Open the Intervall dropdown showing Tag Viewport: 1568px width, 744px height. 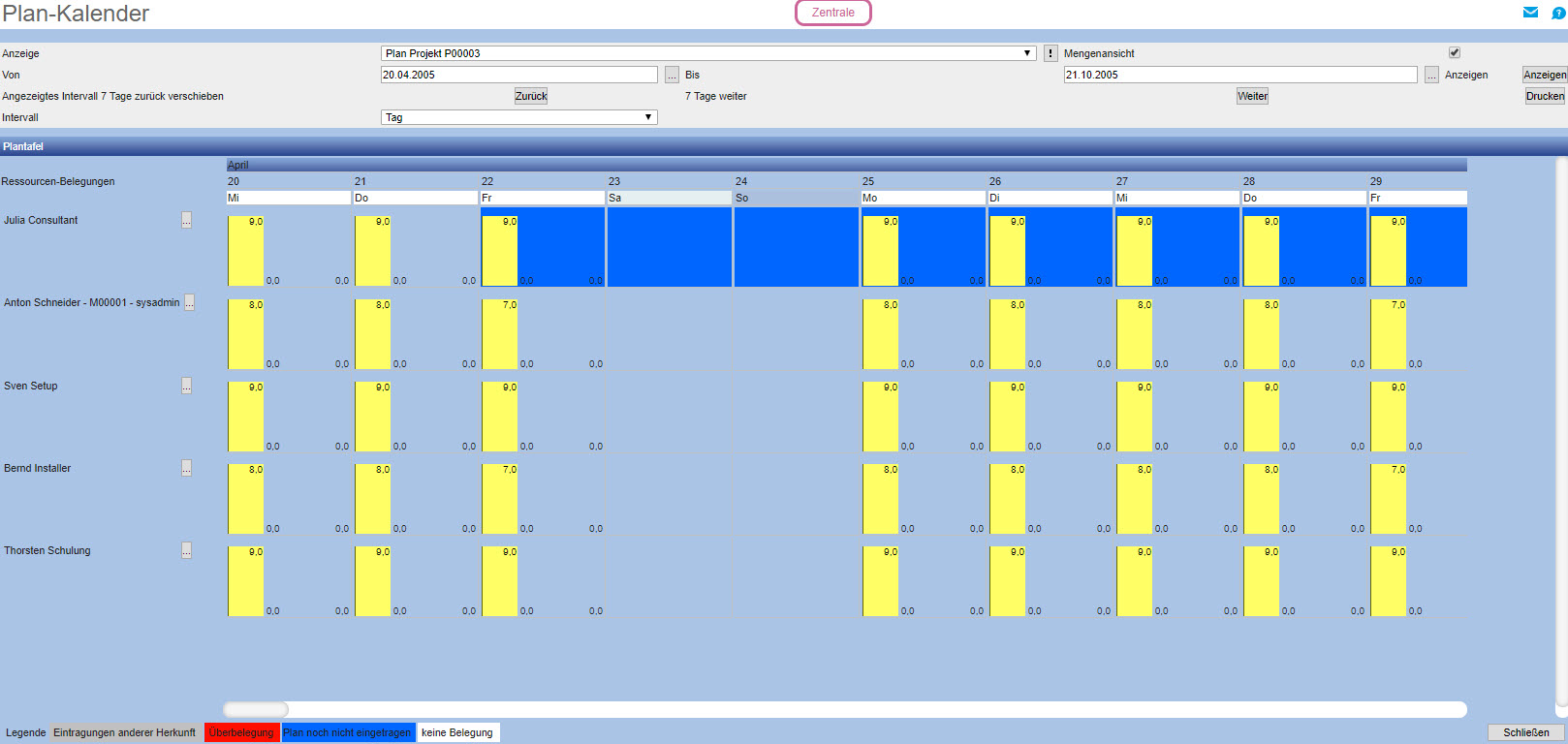coord(519,117)
